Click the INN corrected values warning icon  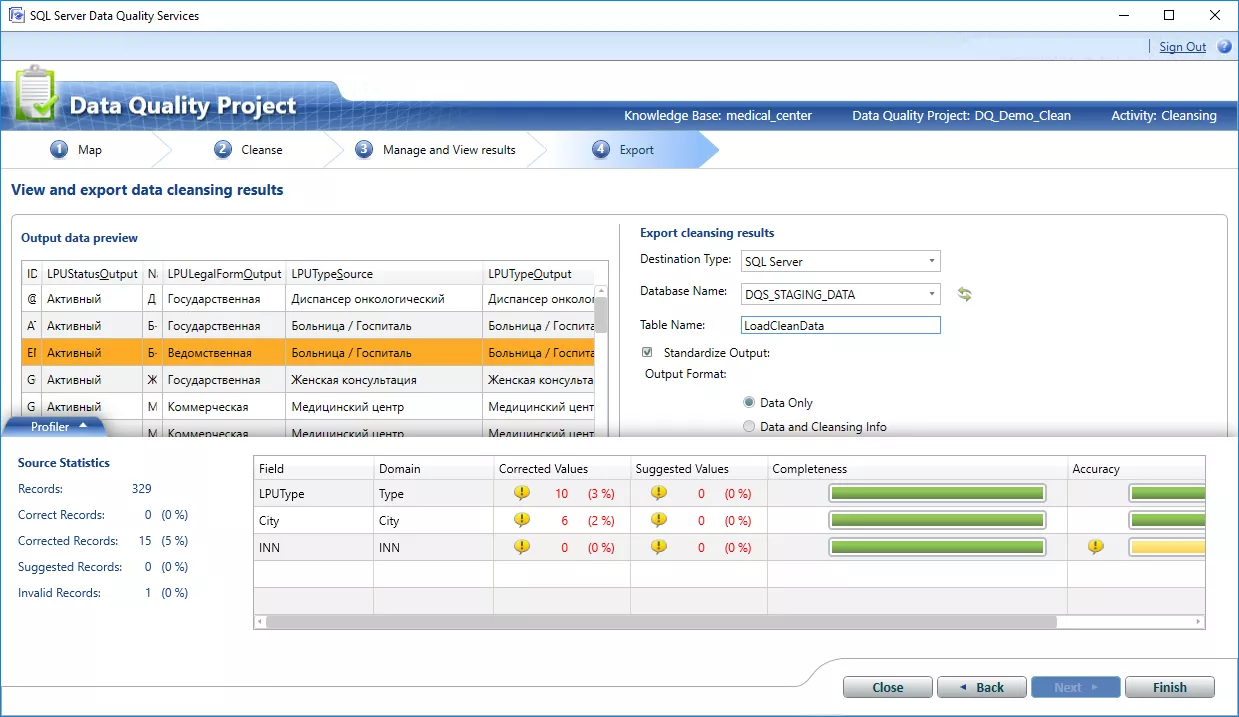click(521, 547)
